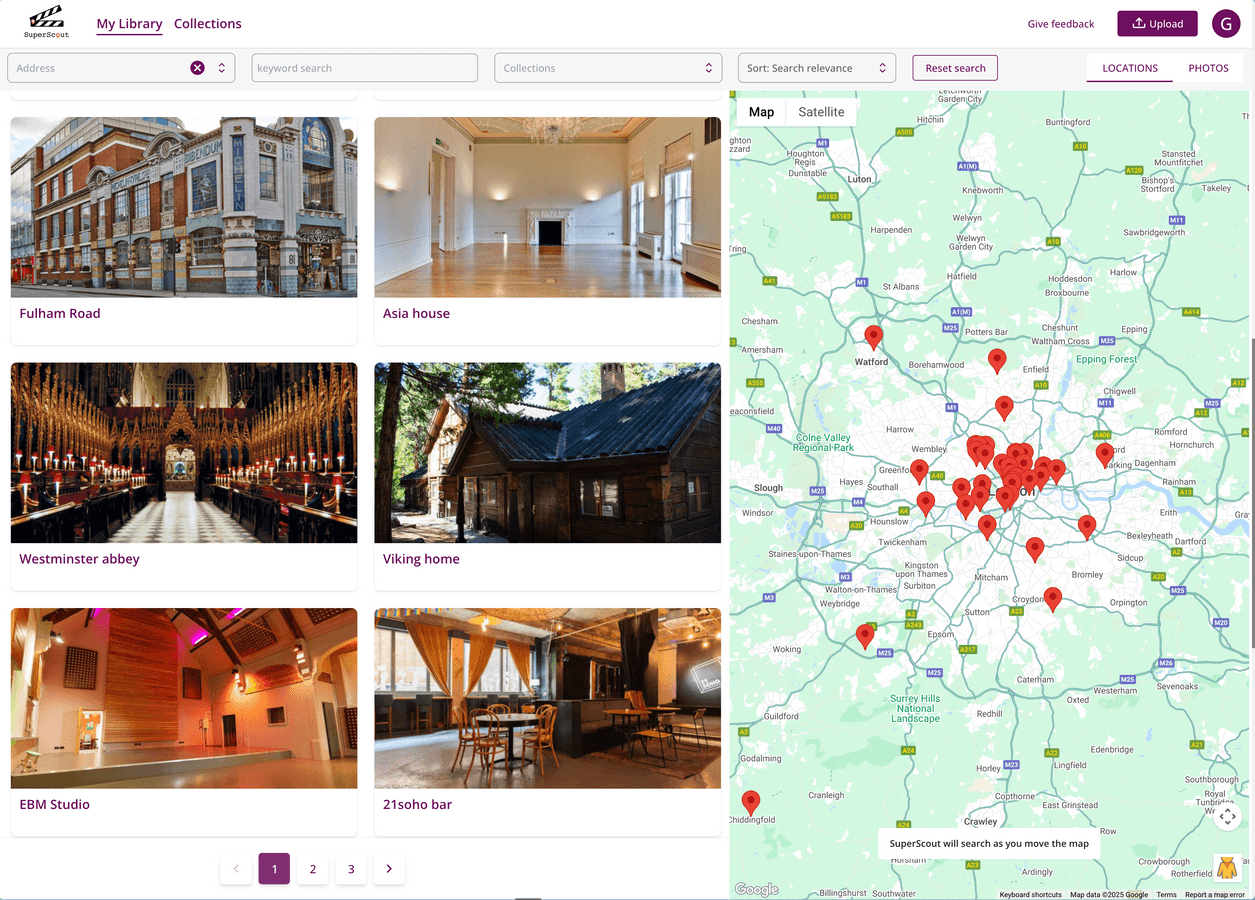Open the Give feedback link

tap(1061, 24)
